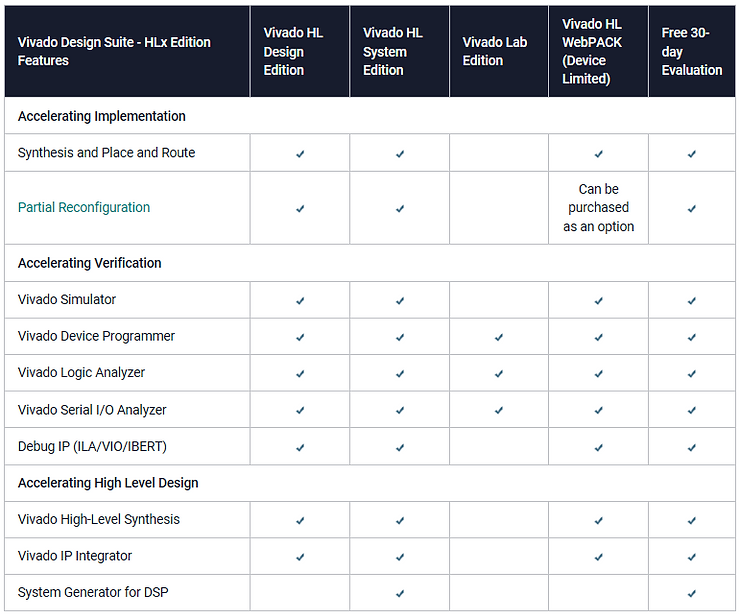Click Logic Analyzer checkmark under Free 30-day Evaluation
Image resolution: width=740 pixels, height=616 pixels.
click(692, 373)
